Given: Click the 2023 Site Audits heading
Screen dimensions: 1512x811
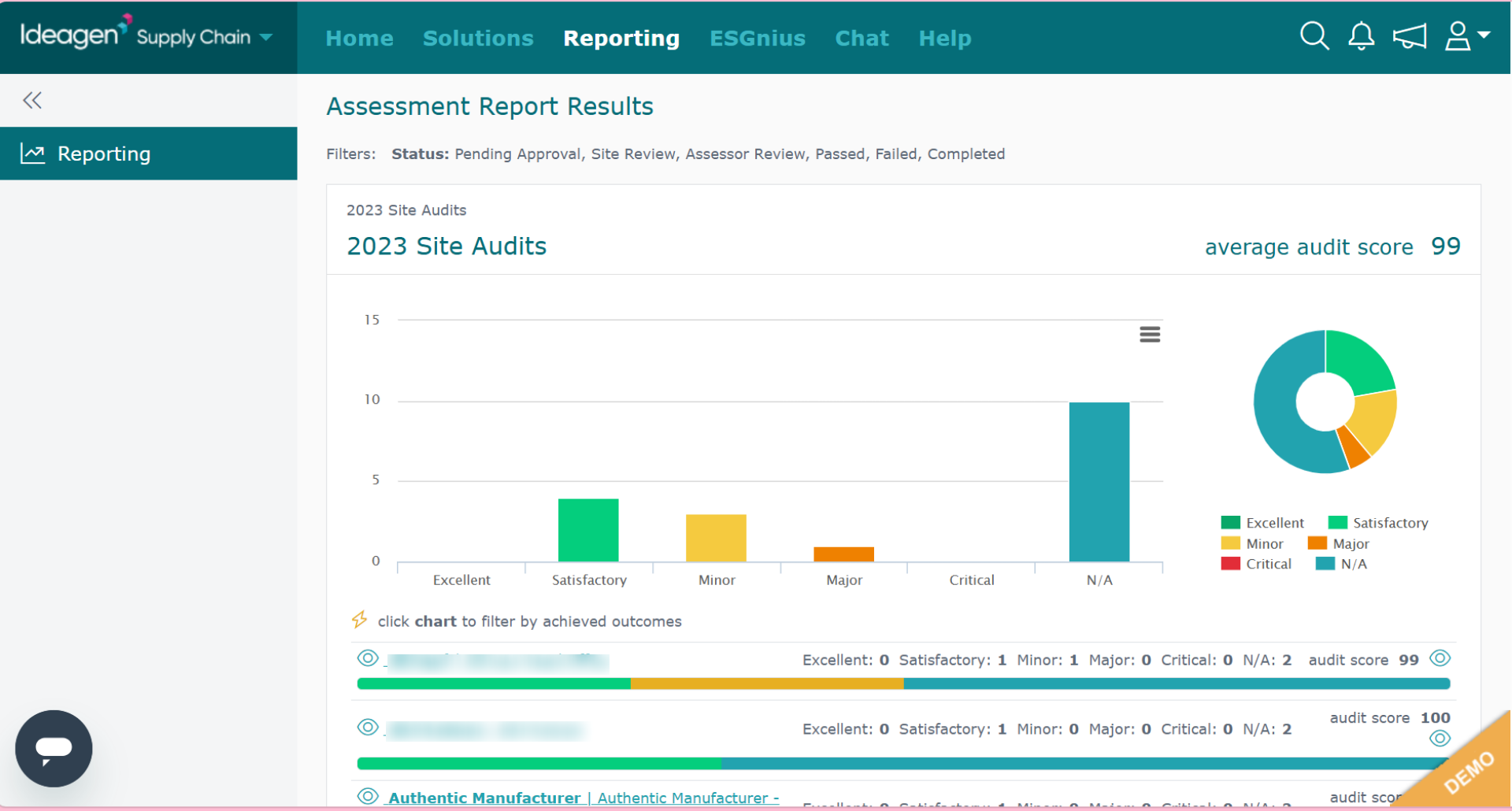Looking at the screenshot, I should [x=447, y=246].
